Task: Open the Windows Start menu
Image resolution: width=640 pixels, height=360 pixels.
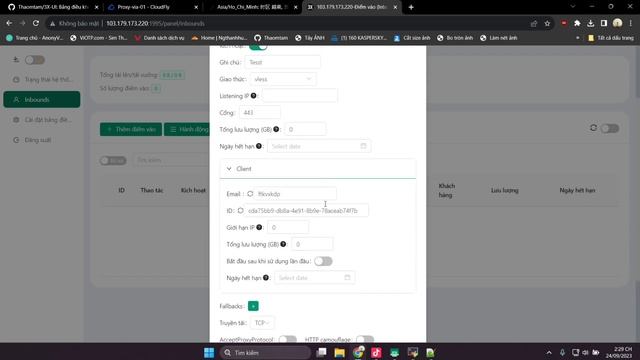Action: tap(209, 352)
